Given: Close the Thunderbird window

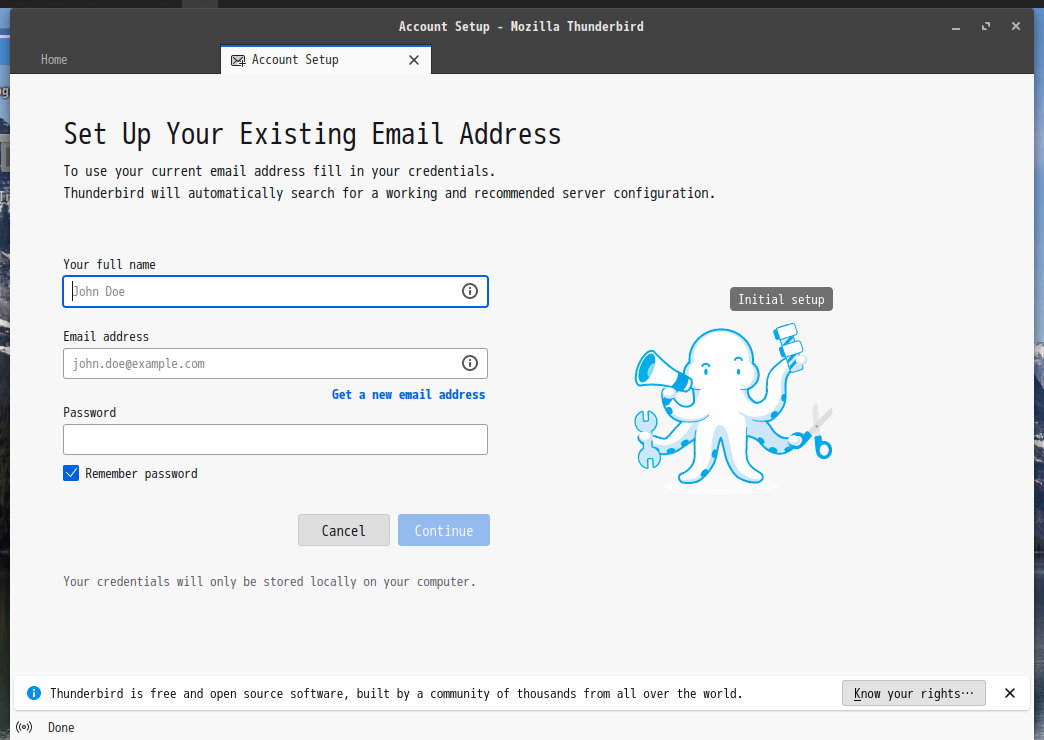Looking at the screenshot, I should coord(1015,27).
